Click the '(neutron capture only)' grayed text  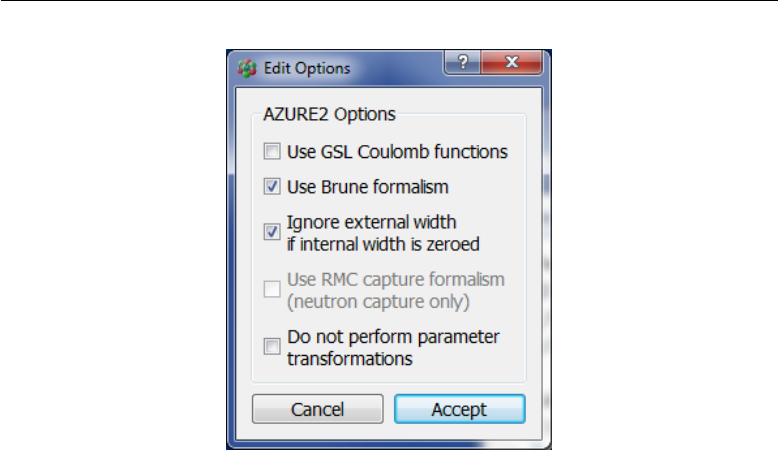[378, 302]
